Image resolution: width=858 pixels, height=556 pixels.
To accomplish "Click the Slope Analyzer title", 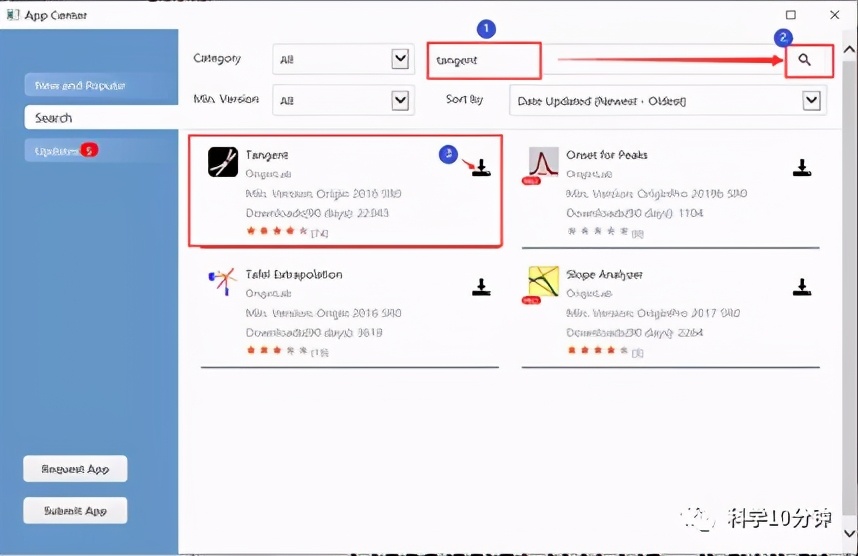I will pos(604,274).
